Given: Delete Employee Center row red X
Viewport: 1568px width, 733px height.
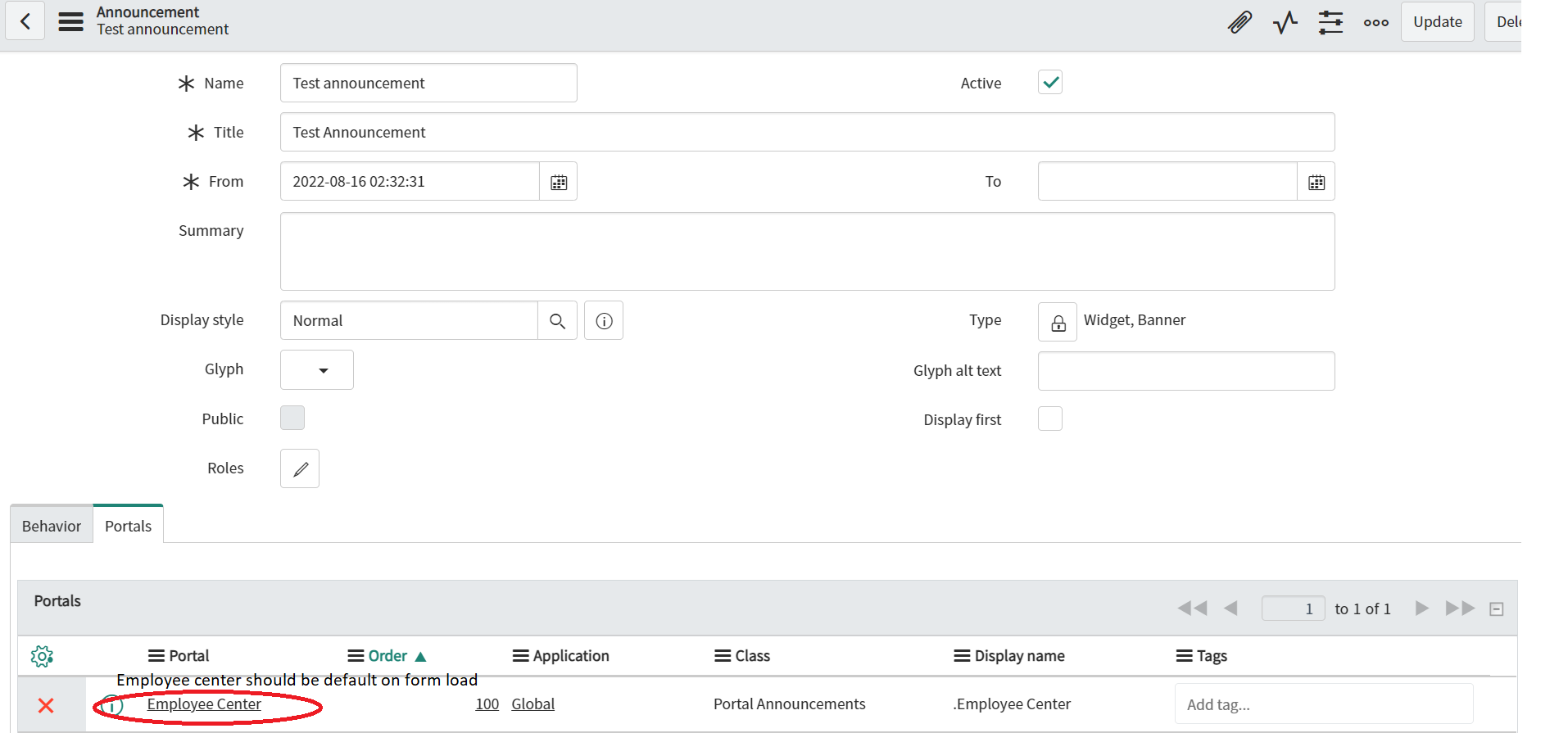Looking at the screenshot, I should pyautogui.click(x=46, y=705).
